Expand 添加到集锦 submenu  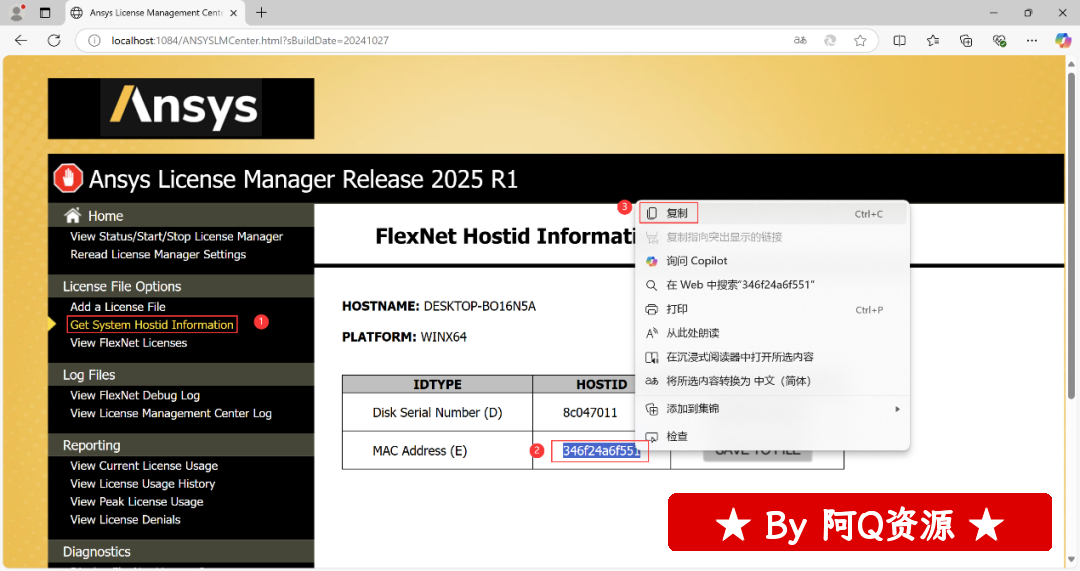(x=772, y=408)
